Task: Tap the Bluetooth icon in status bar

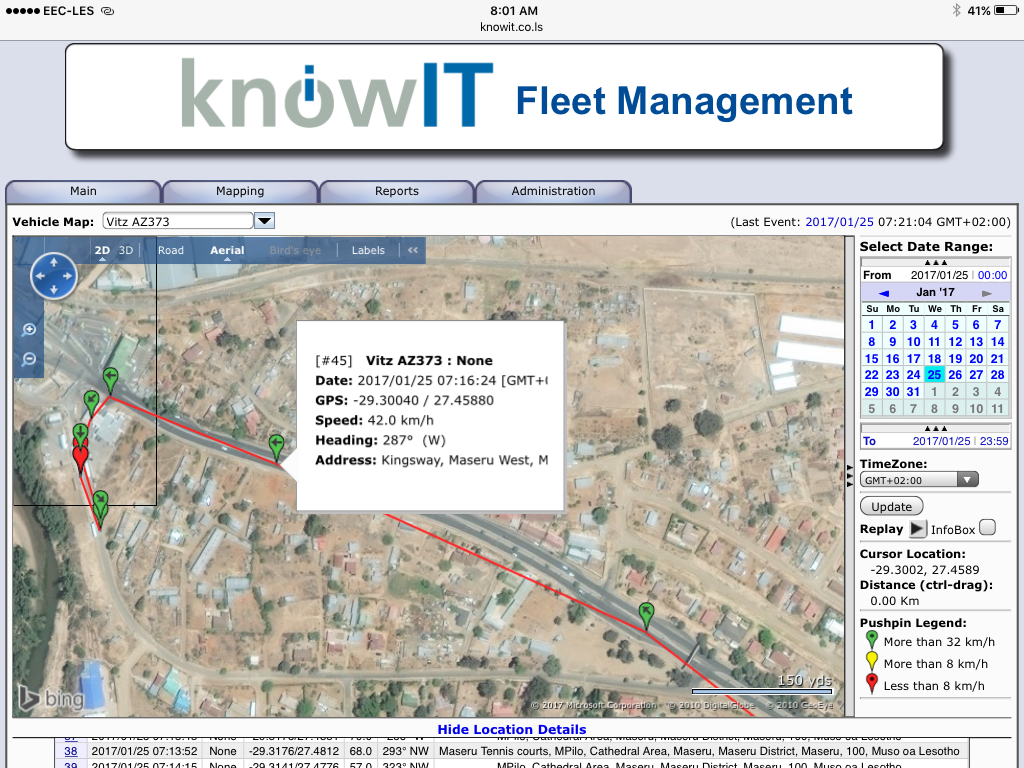Action: (x=956, y=10)
